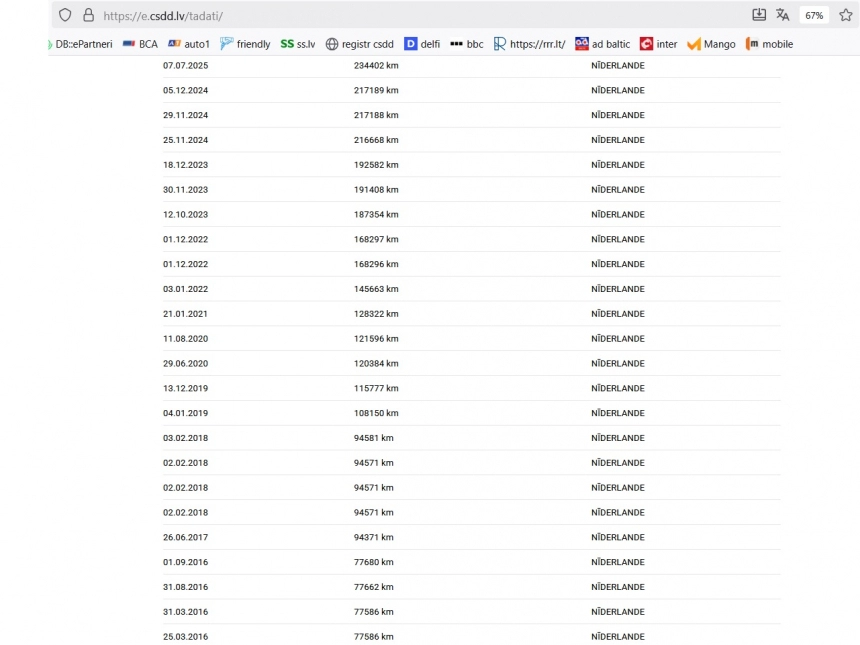Open the ss.lv bookmark
Image resolution: width=860 pixels, height=645 pixels.
pyautogui.click(x=298, y=44)
